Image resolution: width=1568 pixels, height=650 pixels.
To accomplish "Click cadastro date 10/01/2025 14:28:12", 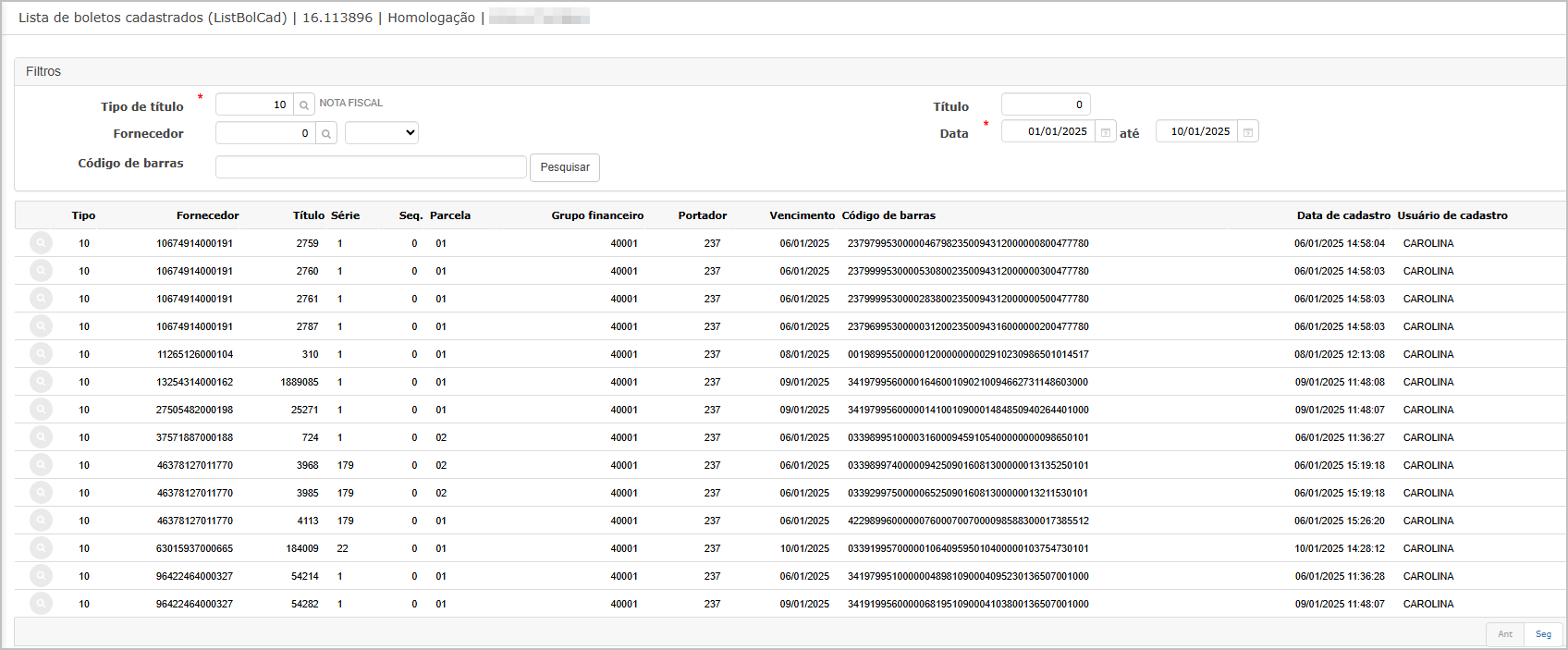I will pyautogui.click(x=1340, y=548).
